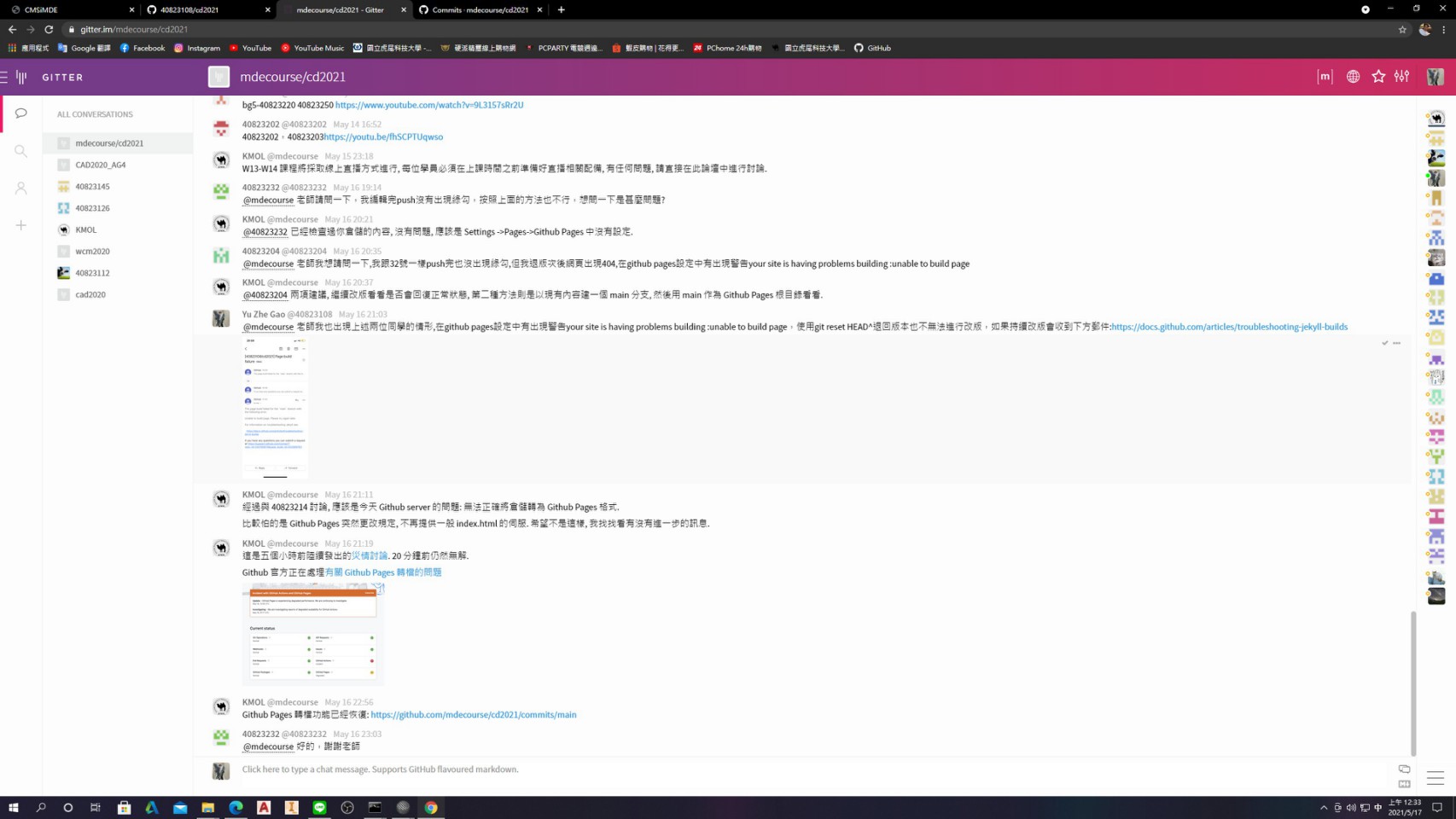1456x819 pixels.
Task: Open CAD2020_AG4 conversation
Action: click(118, 165)
